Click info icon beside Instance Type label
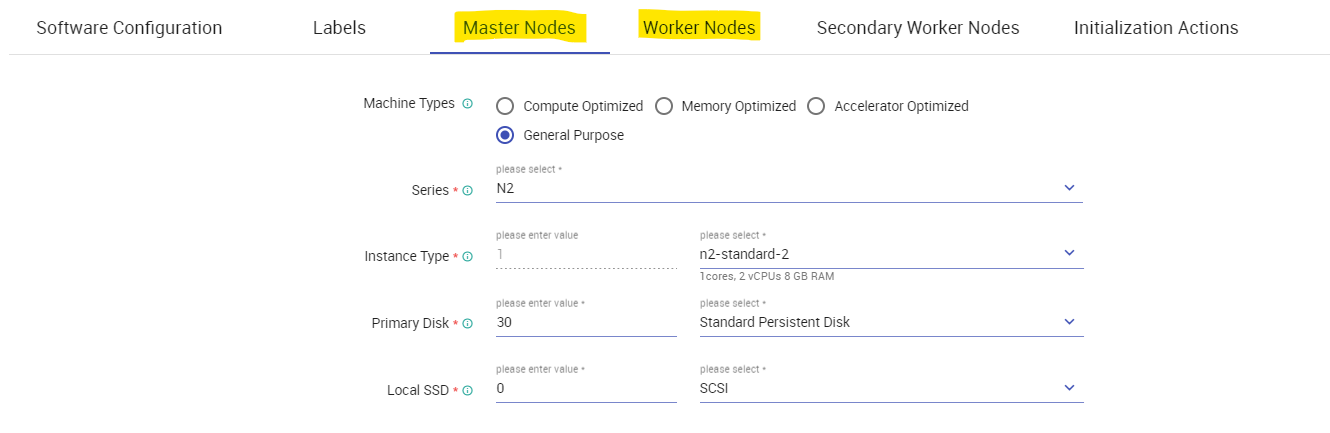 click(x=467, y=257)
